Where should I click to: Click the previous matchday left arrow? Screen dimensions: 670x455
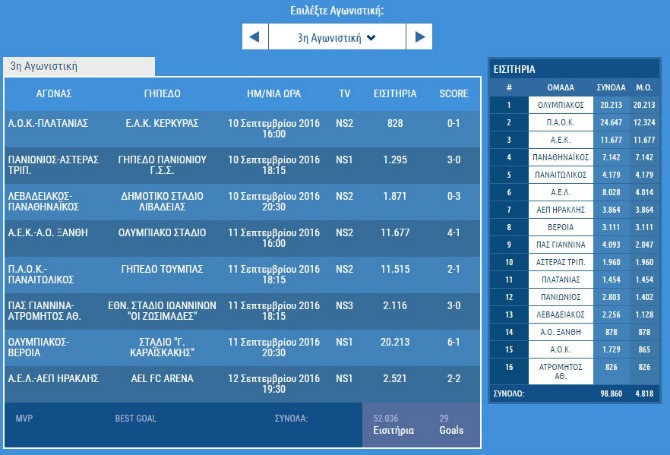[255, 38]
